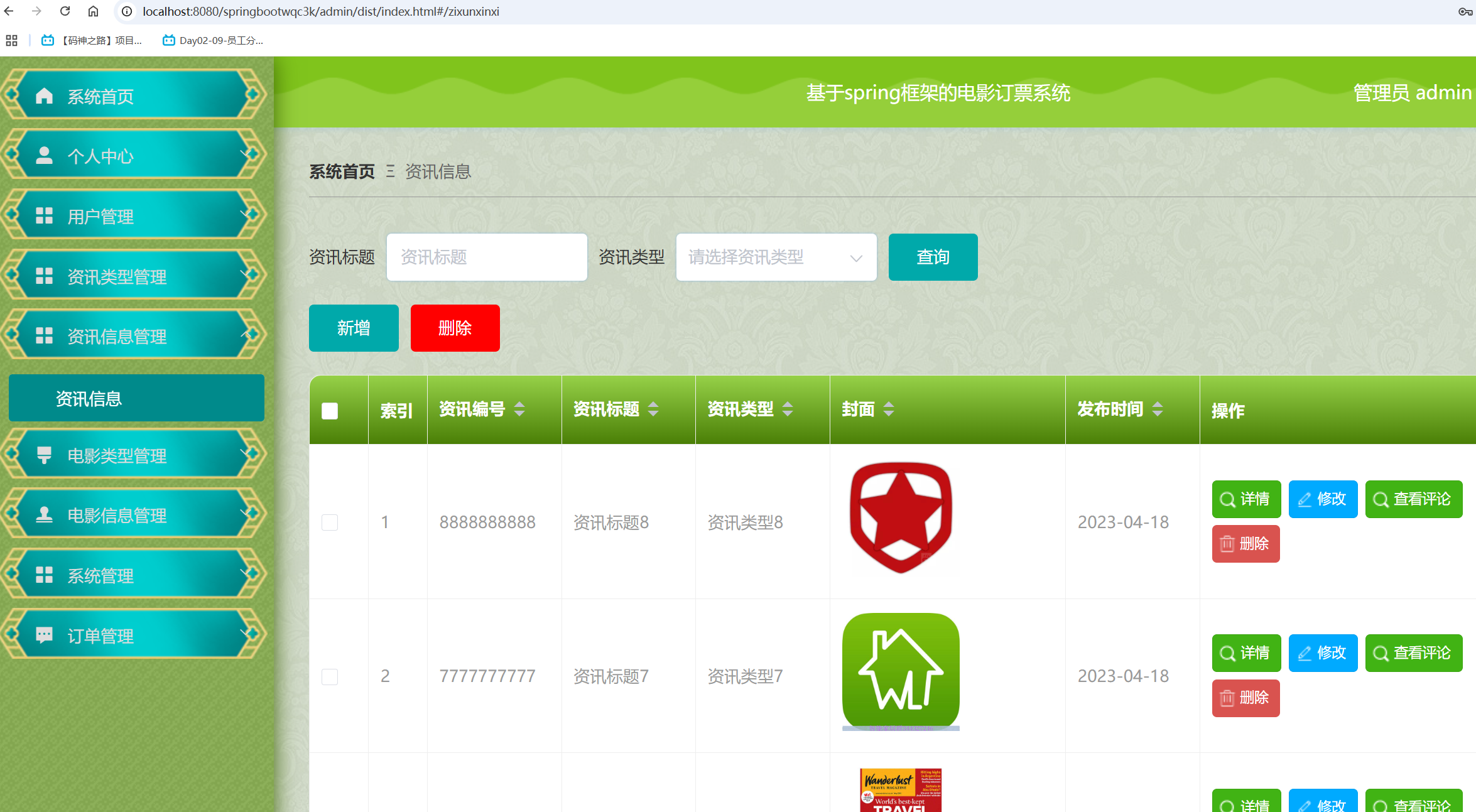This screenshot has width=1476, height=812.
Task: Collapse the 资讯信息管理 chevron arrow
Action: (247, 334)
